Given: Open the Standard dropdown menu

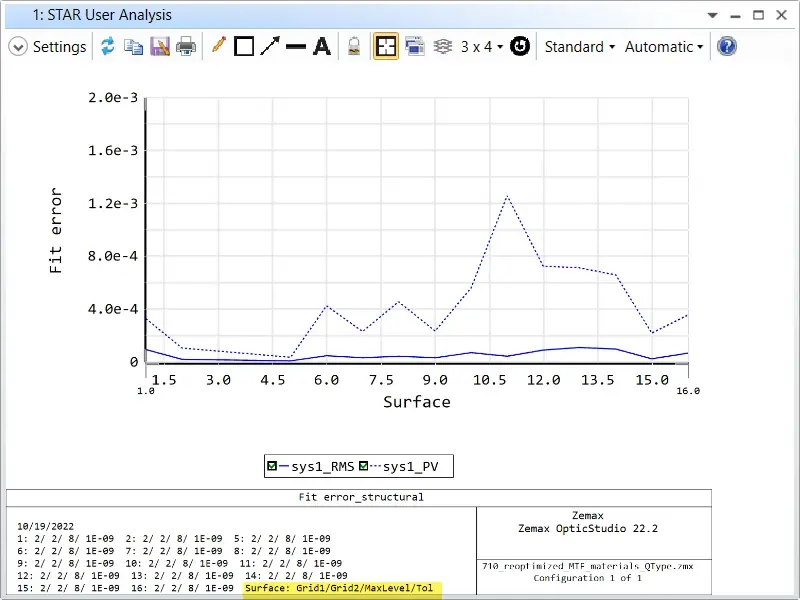Looking at the screenshot, I should 580,47.
